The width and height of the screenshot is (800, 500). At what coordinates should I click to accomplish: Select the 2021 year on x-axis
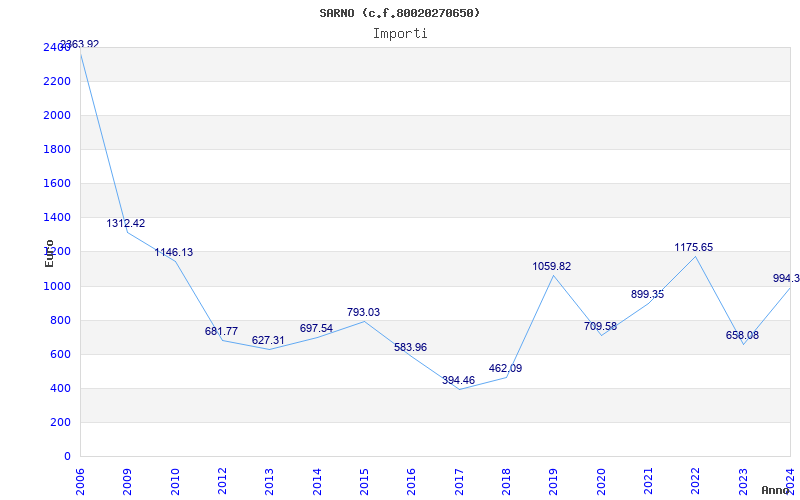(x=648, y=481)
